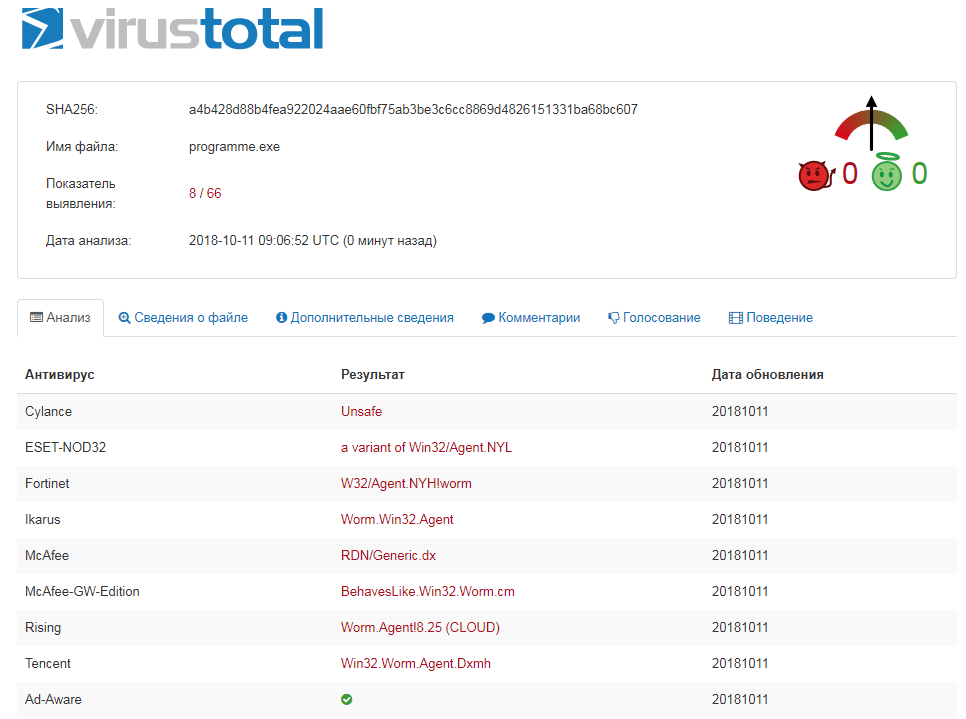Click the red malicious vote count 0
Image resolution: width=966 pixels, height=719 pixels.
coord(850,174)
